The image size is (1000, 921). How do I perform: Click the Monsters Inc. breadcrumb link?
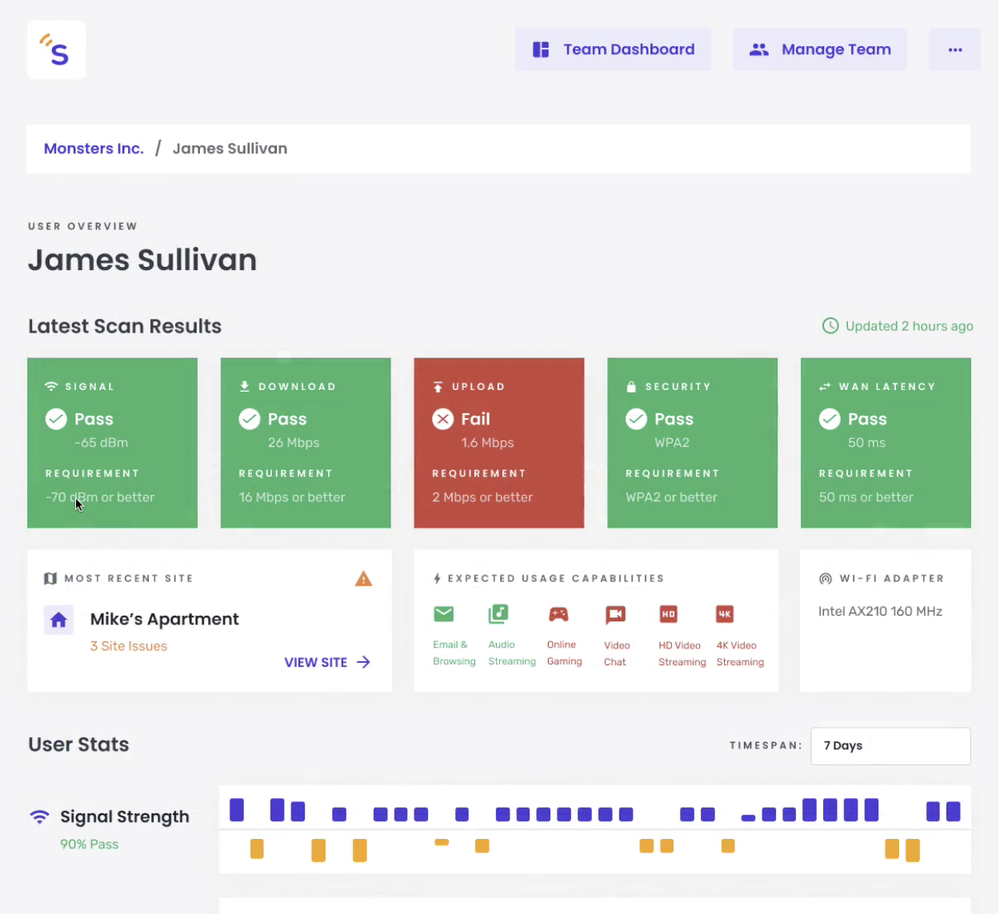(x=93, y=148)
